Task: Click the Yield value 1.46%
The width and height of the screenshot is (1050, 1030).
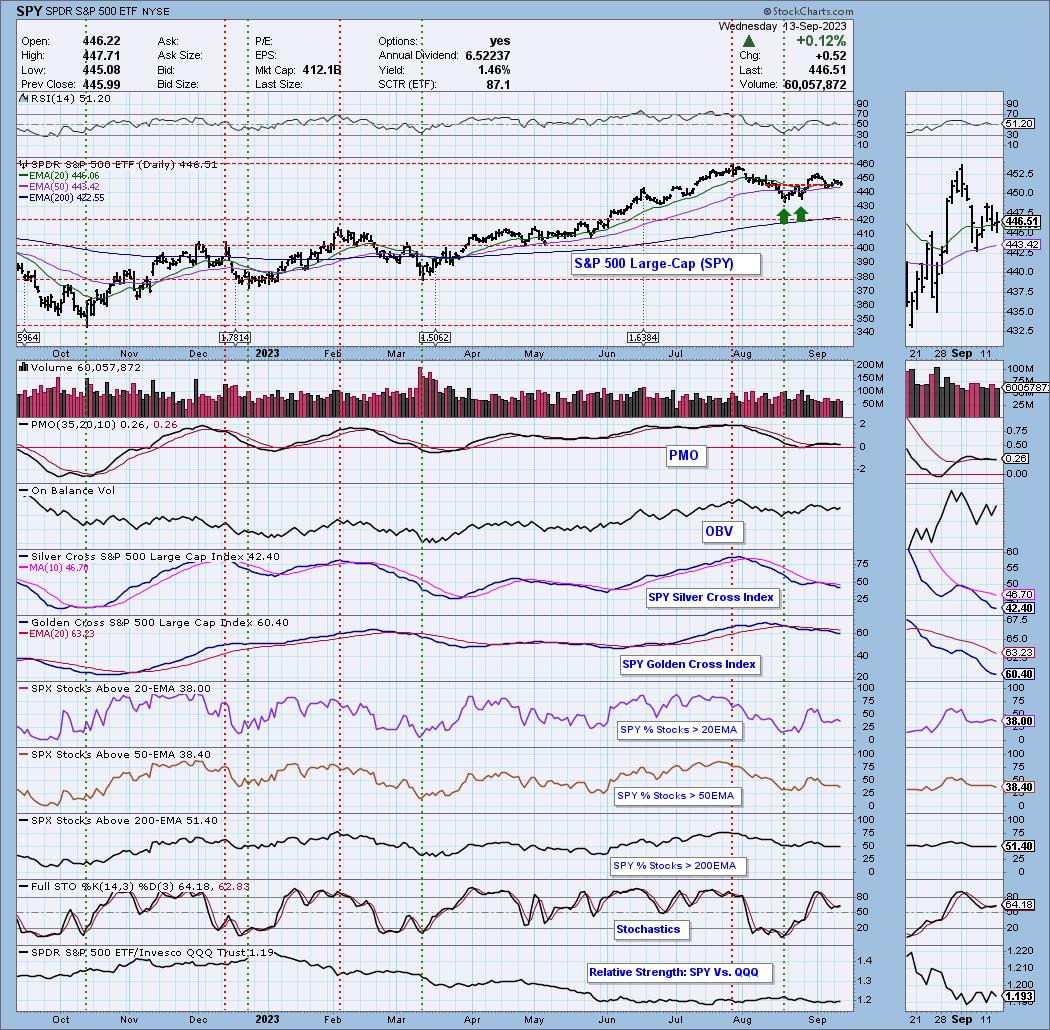Action: click(x=494, y=70)
